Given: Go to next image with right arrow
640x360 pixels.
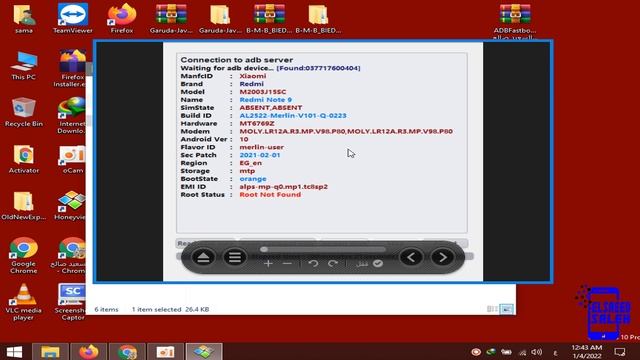Looking at the screenshot, I should pyautogui.click(x=442, y=258).
